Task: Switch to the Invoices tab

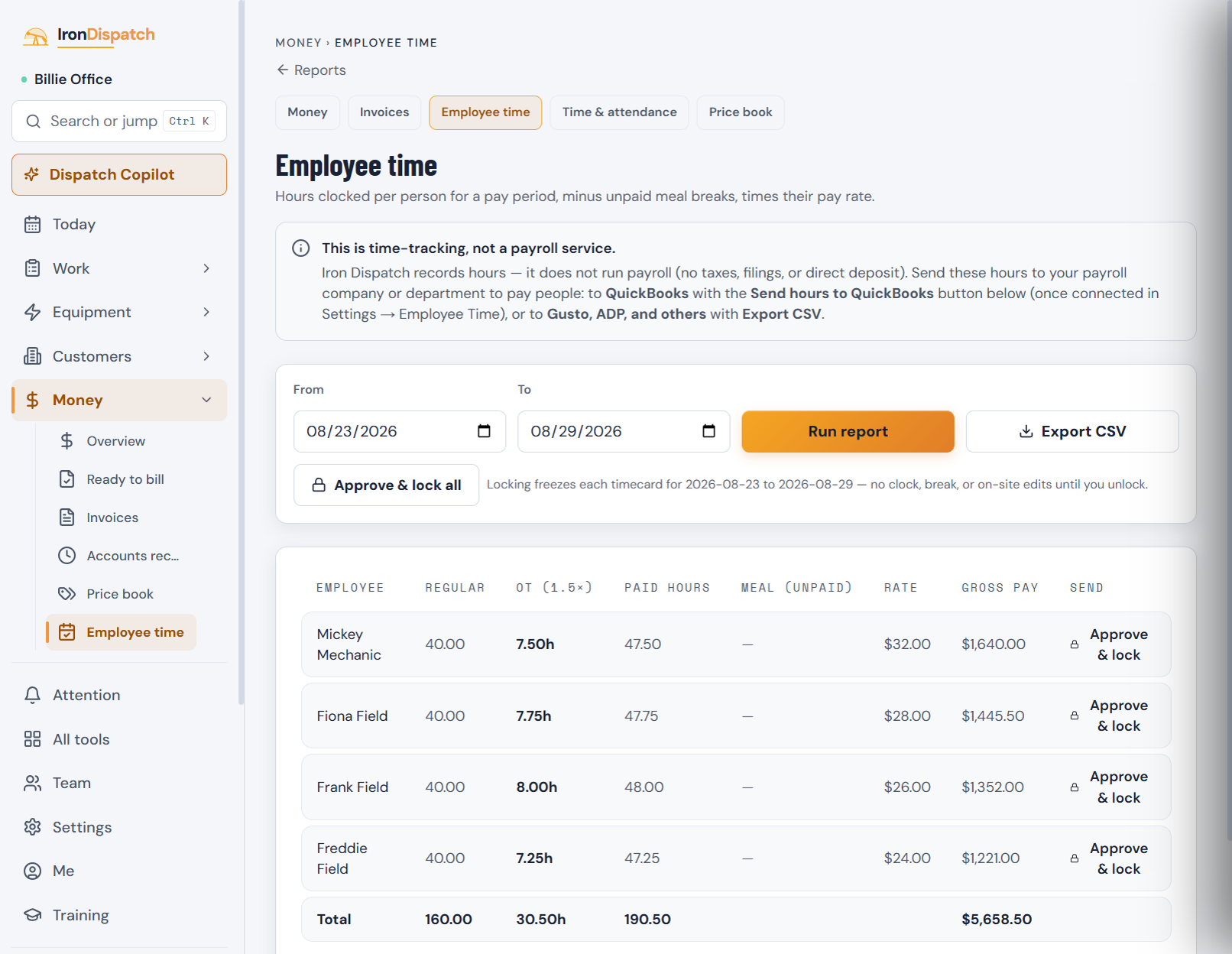Action: click(384, 112)
